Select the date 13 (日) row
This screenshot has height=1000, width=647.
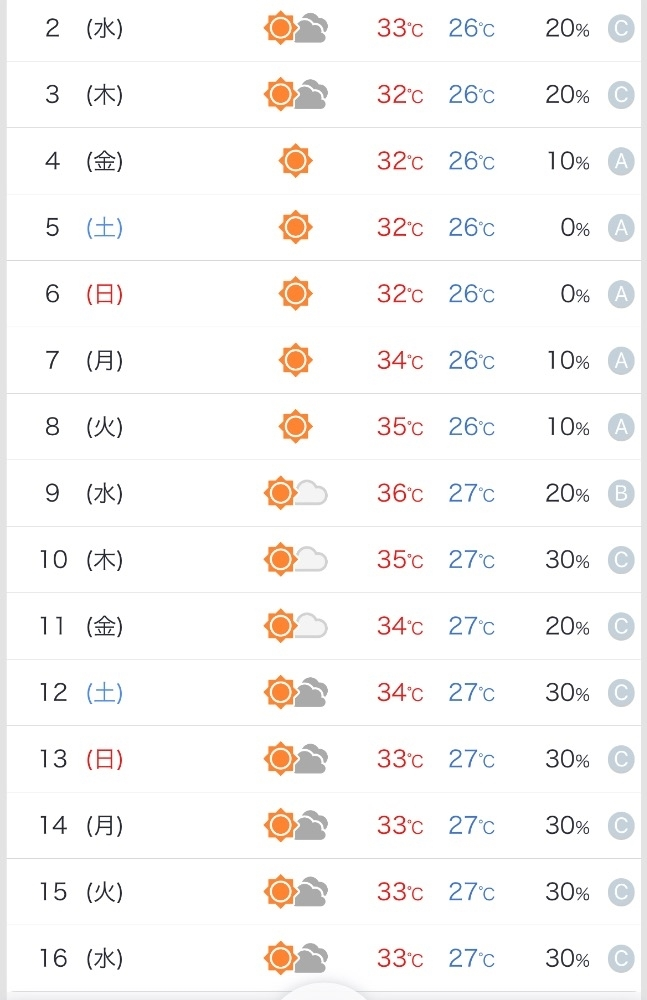(324, 759)
